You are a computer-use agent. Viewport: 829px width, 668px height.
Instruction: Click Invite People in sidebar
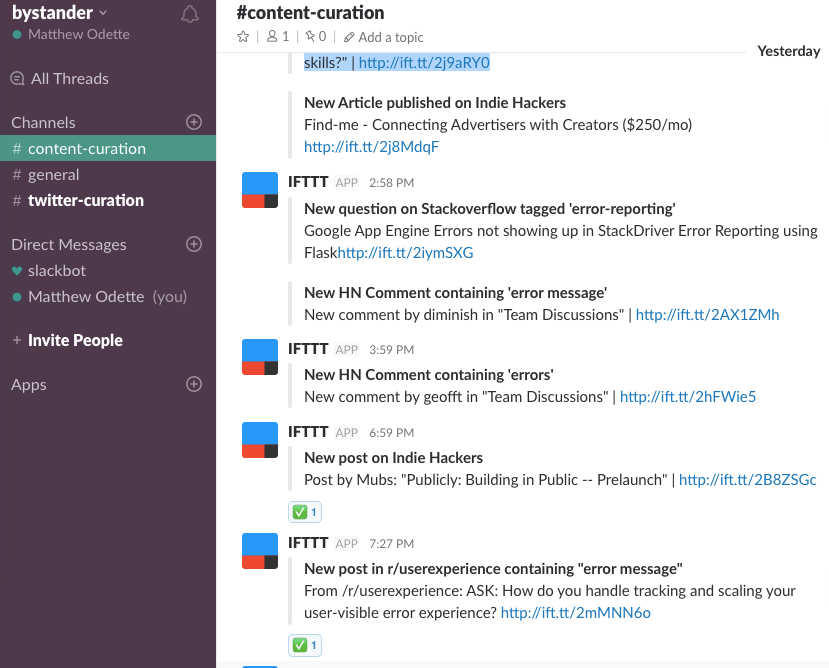click(x=75, y=340)
